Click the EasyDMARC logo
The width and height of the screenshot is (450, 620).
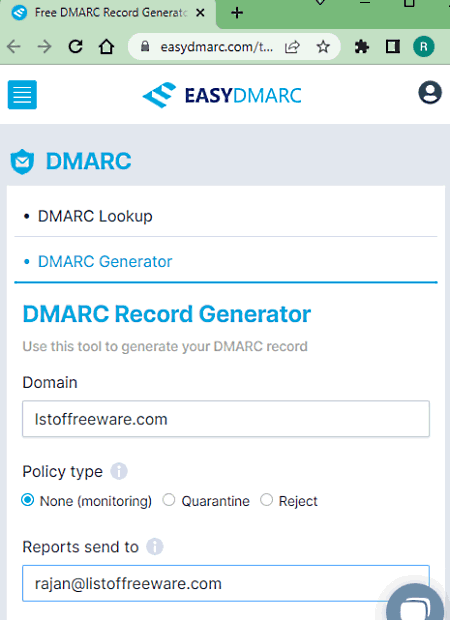[222, 95]
